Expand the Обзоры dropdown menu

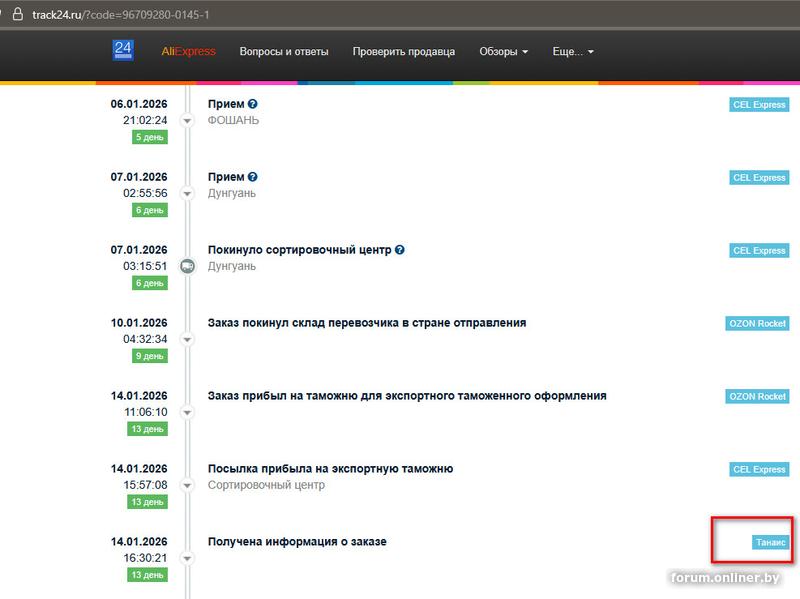503,52
